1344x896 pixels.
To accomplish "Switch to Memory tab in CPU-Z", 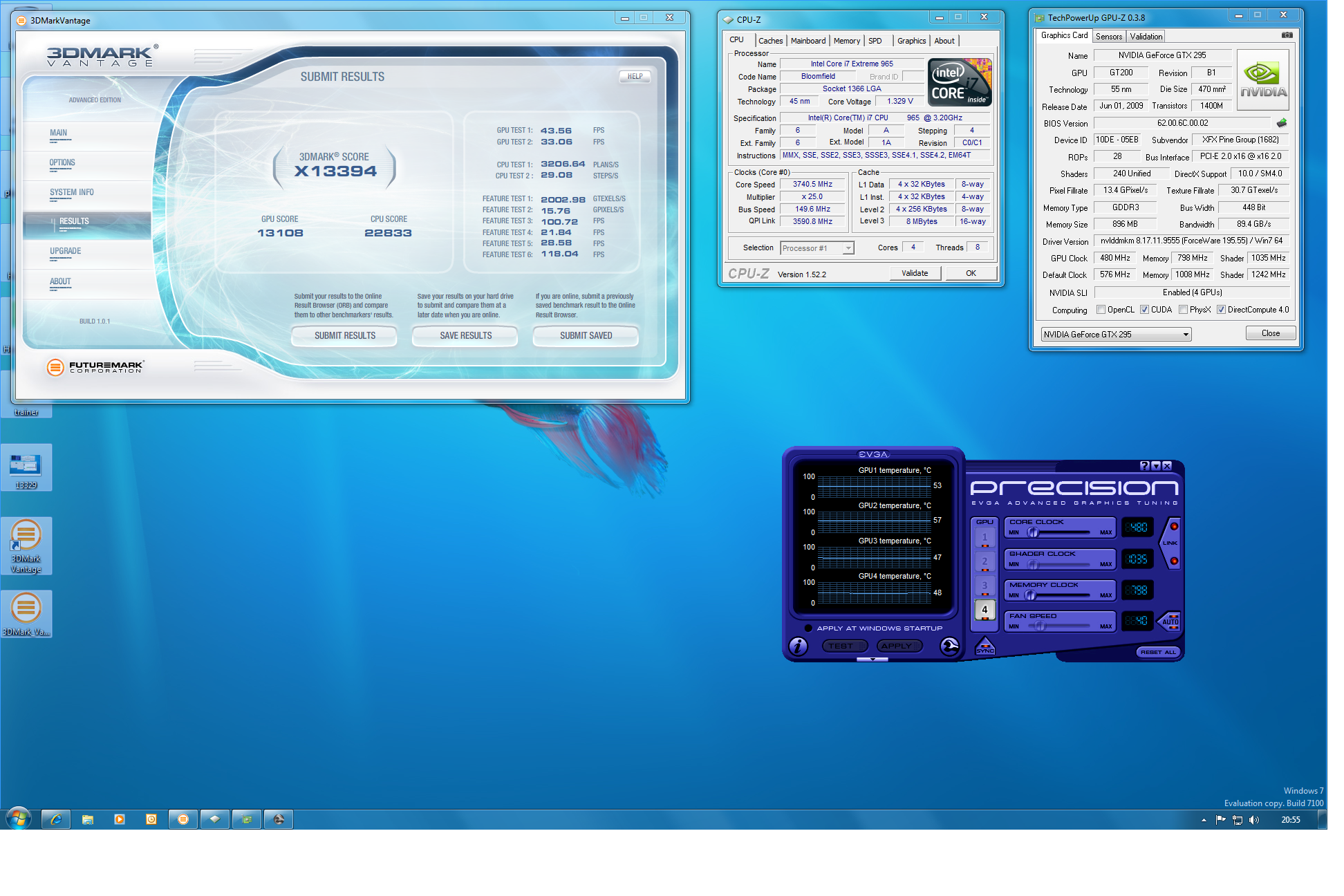I will tap(846, 41).
